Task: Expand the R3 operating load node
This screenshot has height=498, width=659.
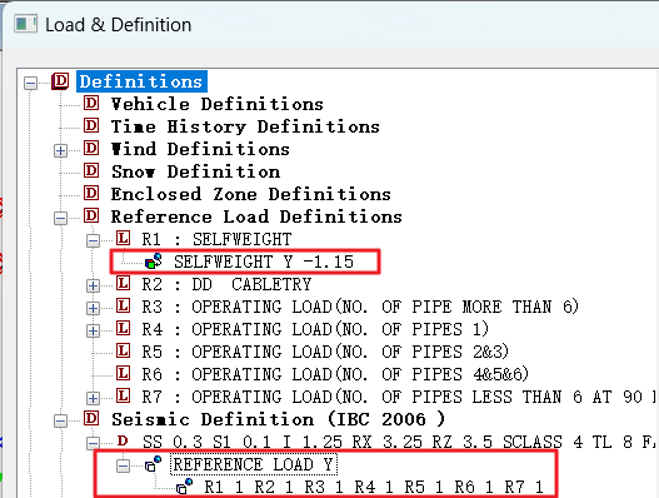Action: click(x=93, y=308)
